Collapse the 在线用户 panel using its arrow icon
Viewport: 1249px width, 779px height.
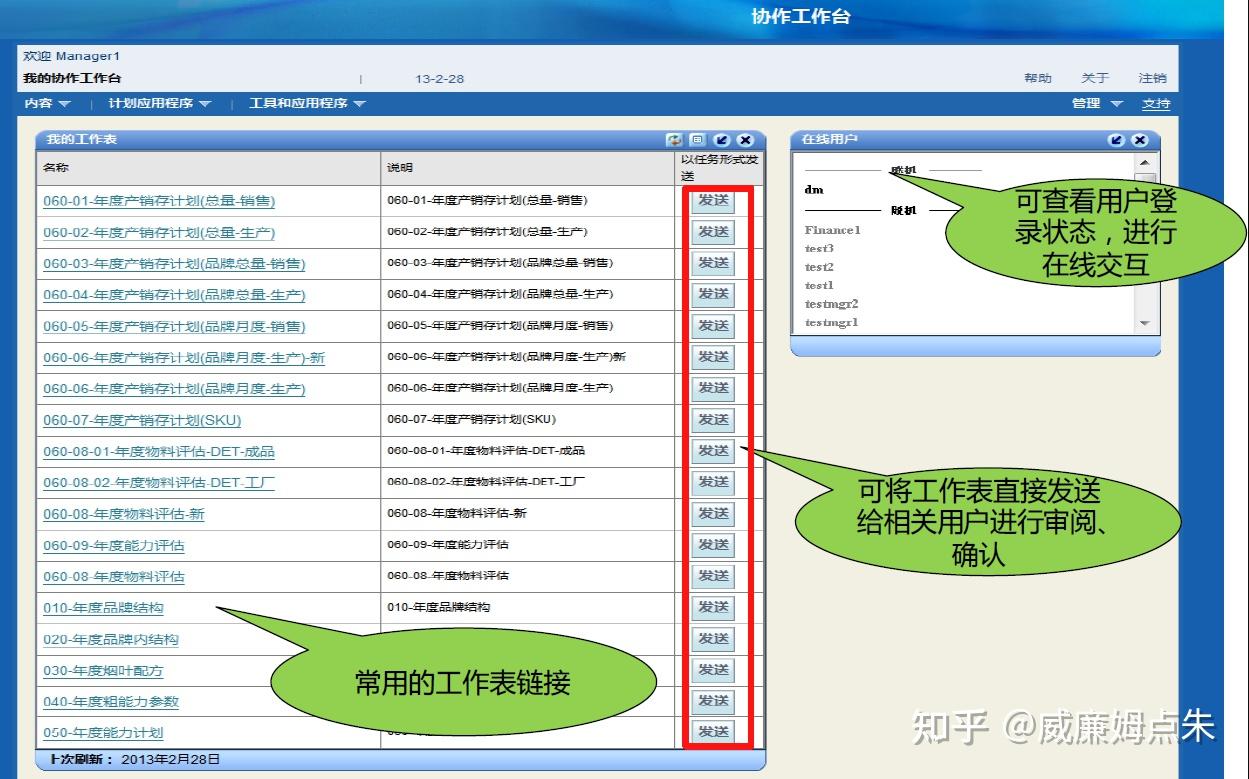click(1117, 139)
